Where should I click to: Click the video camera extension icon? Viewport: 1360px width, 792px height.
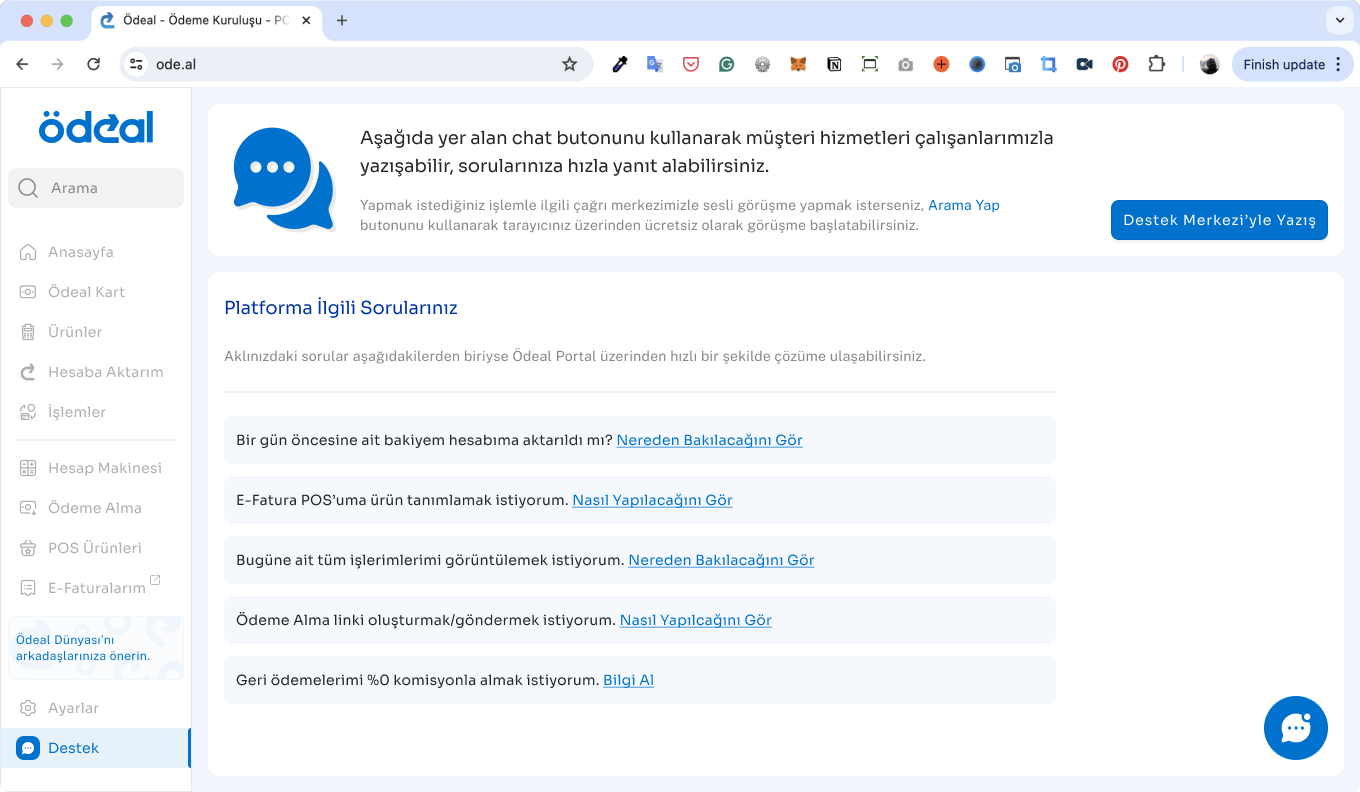click(1084, 64)
